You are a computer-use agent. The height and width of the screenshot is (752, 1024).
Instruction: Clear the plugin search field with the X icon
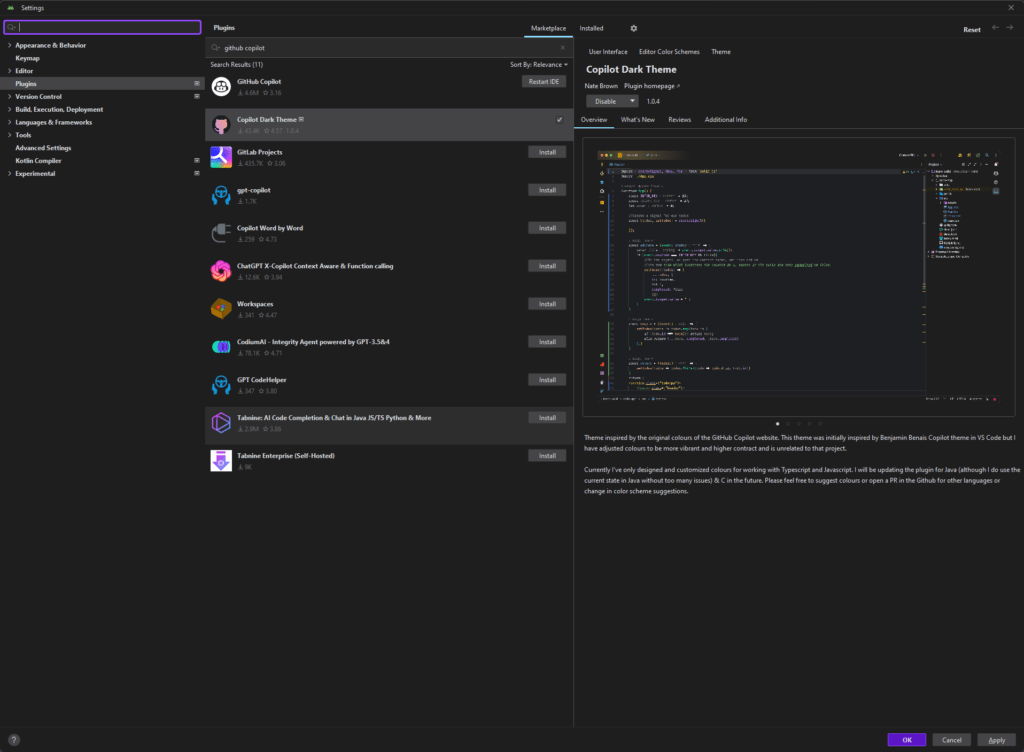[x=562, y=47]
